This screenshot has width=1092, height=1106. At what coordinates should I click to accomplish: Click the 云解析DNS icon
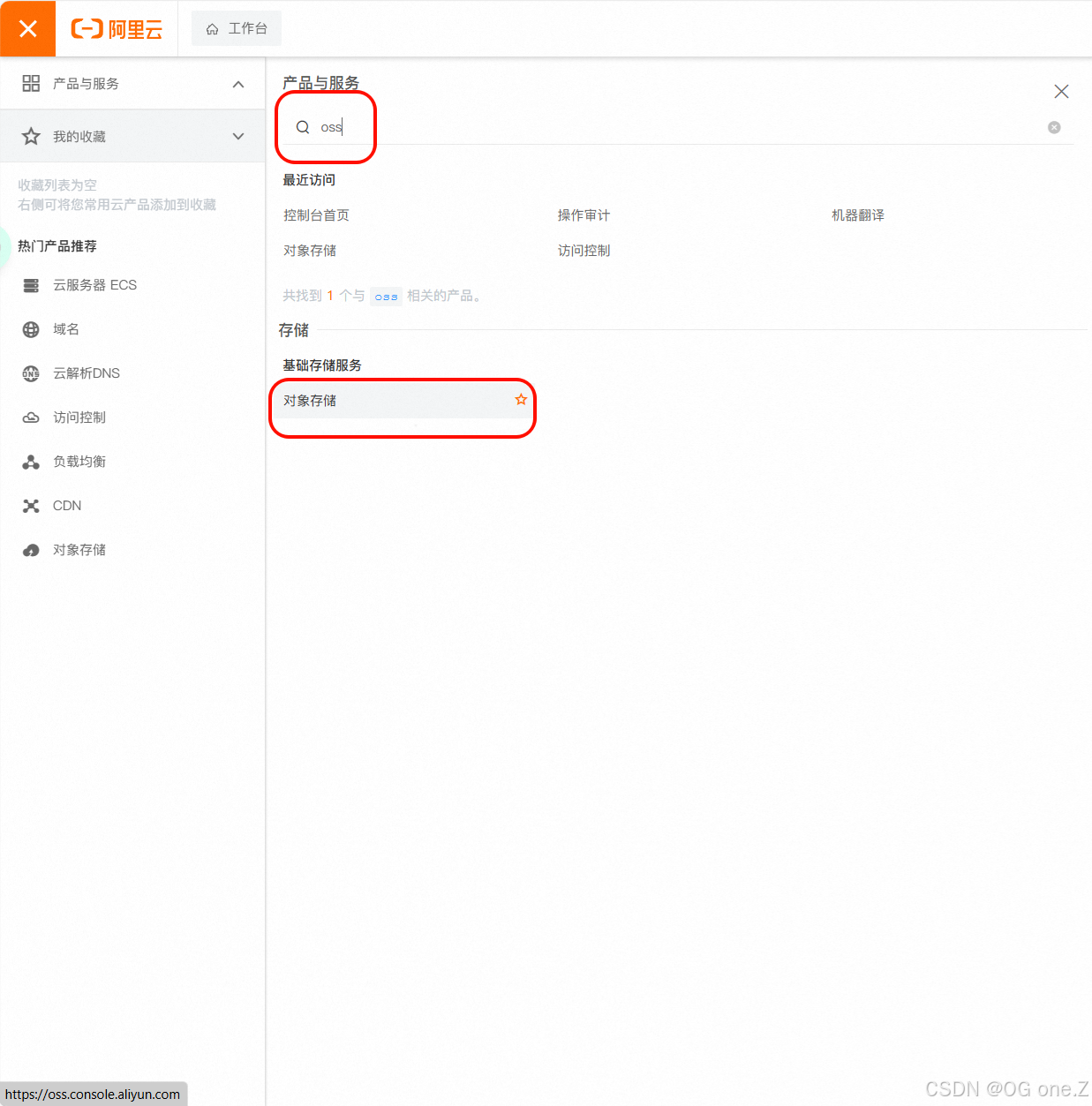(x=31, y=373)
